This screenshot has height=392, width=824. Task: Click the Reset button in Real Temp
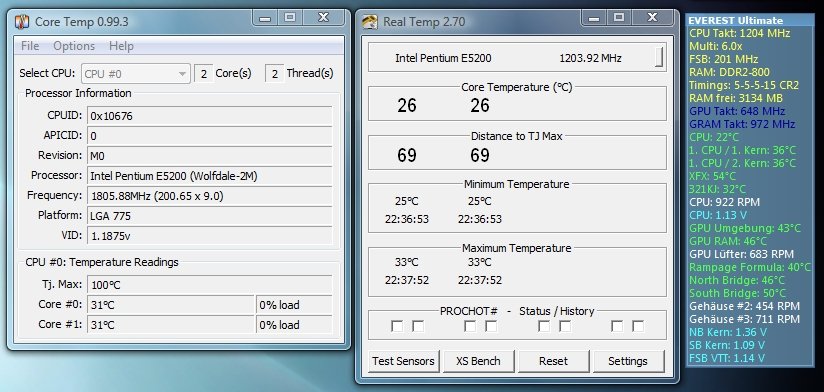(x=553, y=361)
